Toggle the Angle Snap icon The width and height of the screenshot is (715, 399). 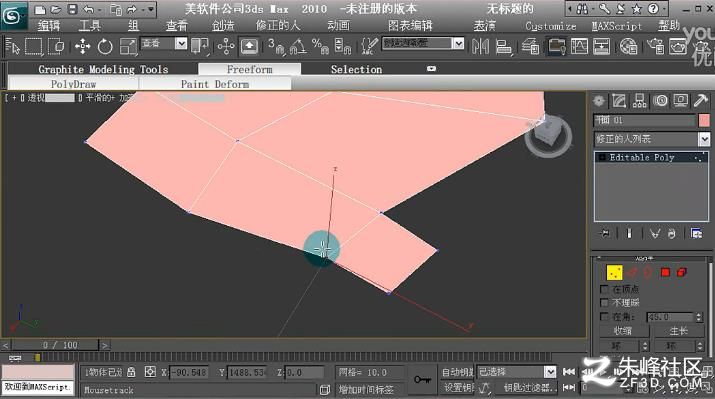298,47
